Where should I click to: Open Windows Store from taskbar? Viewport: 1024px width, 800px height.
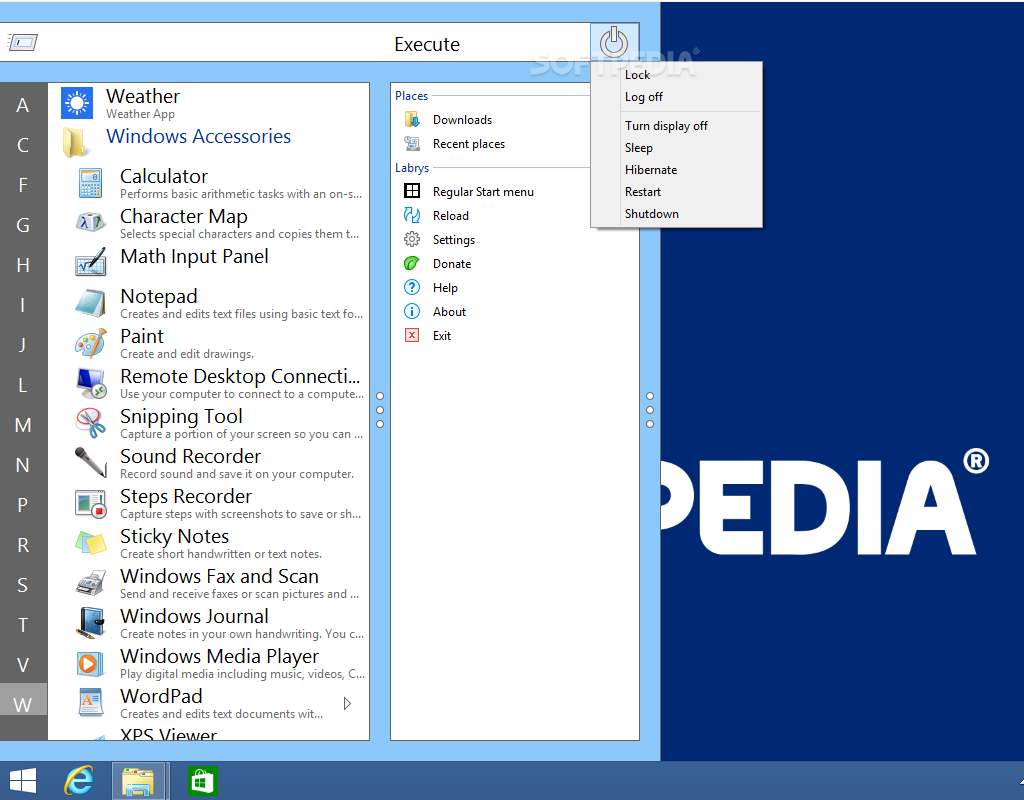(202, 781)
